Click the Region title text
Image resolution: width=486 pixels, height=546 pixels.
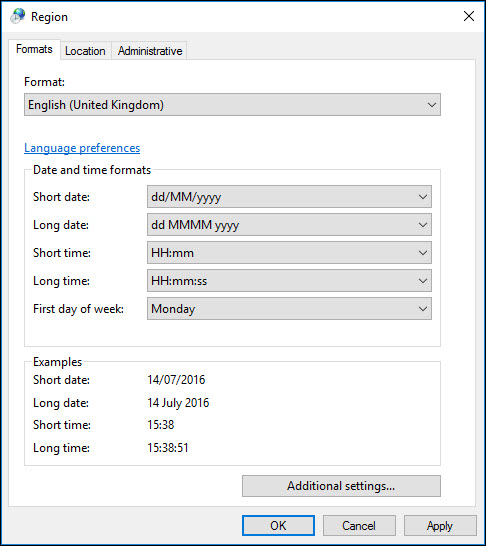[x=49, y=17]
